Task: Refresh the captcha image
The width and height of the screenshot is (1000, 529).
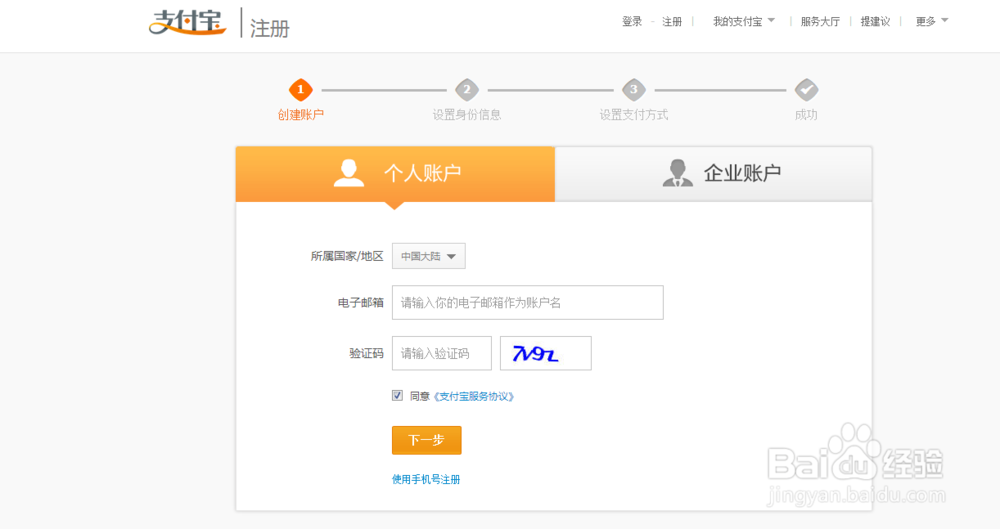Action: pos(546,353)
